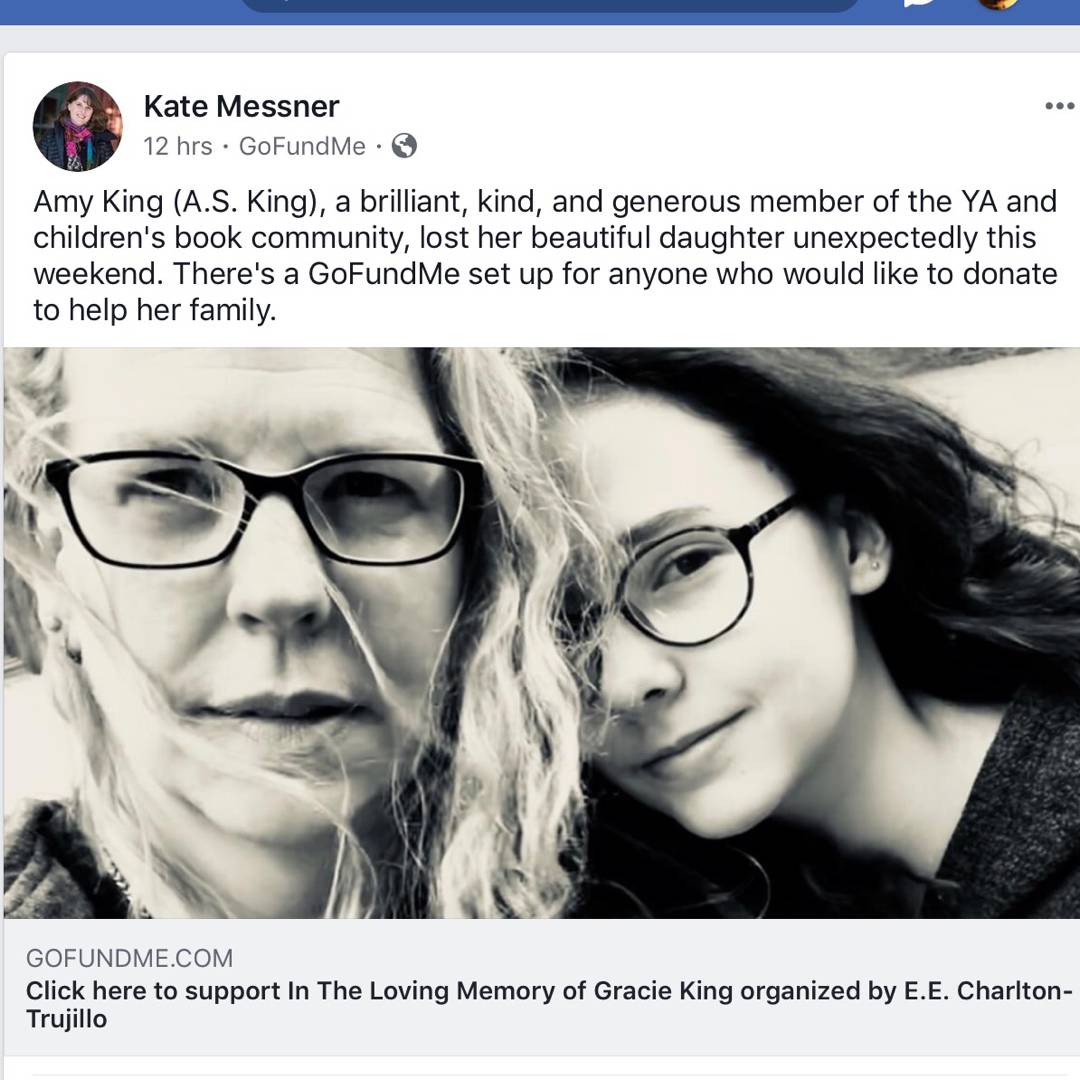Open Kate Messner's profile picture
Image resolution: width=1080 pixels, height=1080 pixels.
77,126
